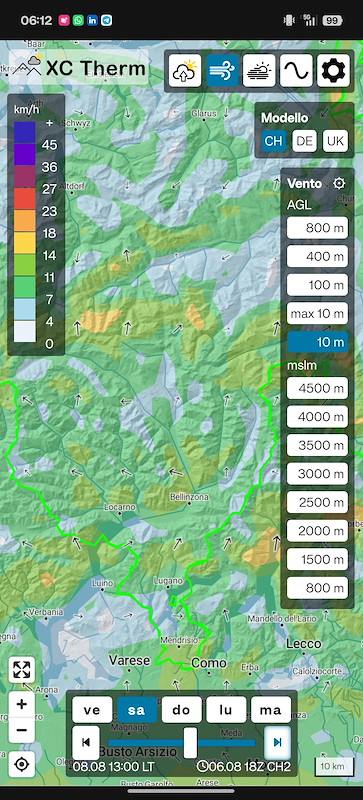Open the main settings gear
This screenshot has height=800, width=363.
[333, 71]
